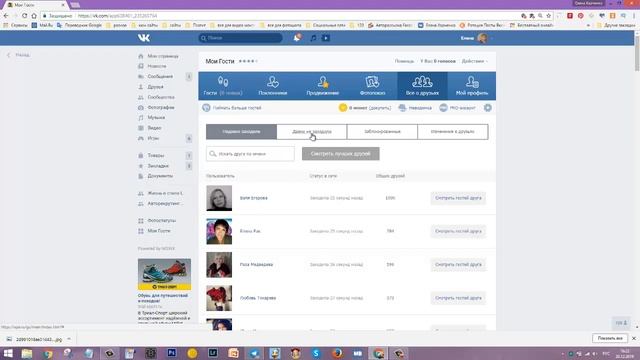640x360 pixels.
Task: Open Друзья in sidebar
Action: [155, 87]
